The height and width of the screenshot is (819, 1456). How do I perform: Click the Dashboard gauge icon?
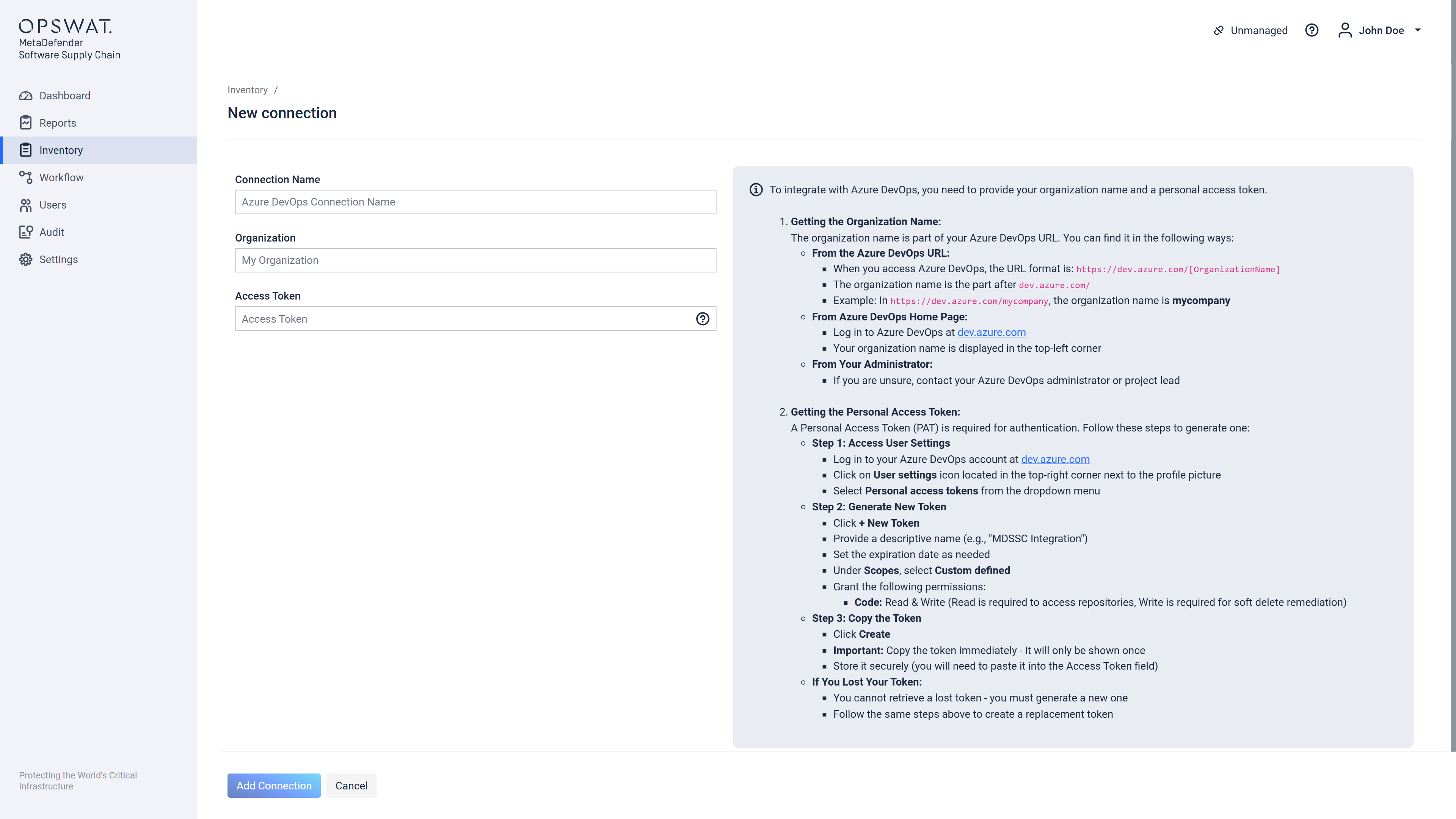[x=25, y=96]
